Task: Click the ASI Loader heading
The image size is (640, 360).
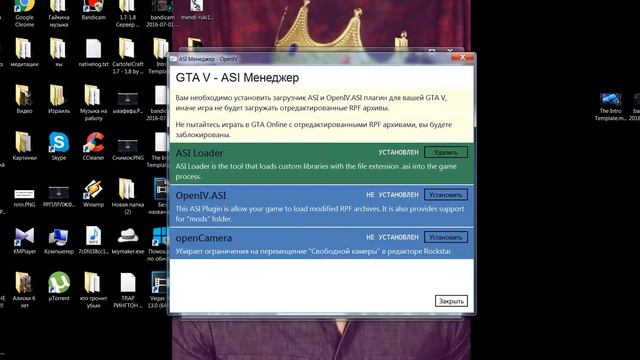Action: pos(199,153)
